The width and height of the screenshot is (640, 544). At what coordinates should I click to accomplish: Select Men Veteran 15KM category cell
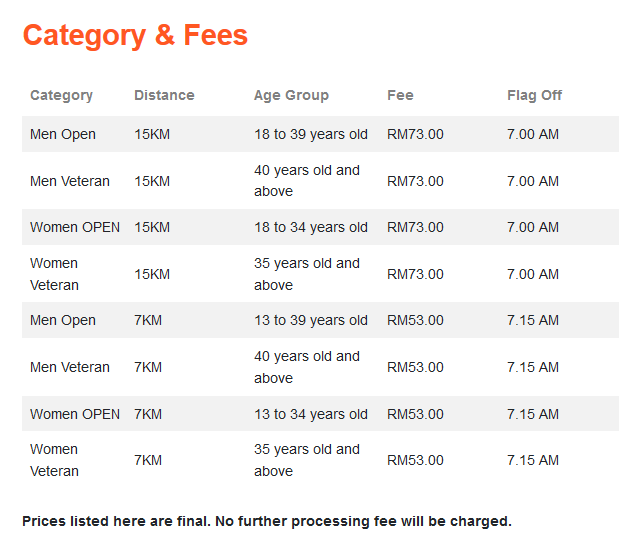coord(70,181)
